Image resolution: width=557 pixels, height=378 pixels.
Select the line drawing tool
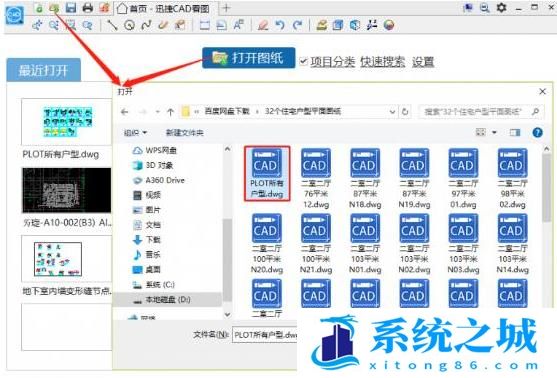point(112,25)
